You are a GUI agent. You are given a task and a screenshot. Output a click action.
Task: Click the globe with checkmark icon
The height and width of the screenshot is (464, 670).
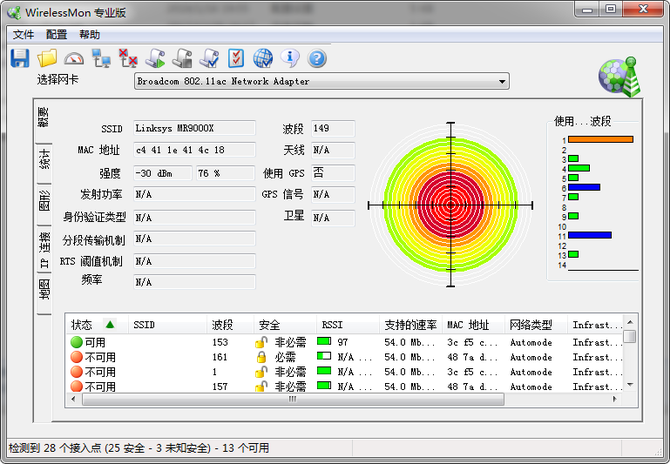(263, 58)
